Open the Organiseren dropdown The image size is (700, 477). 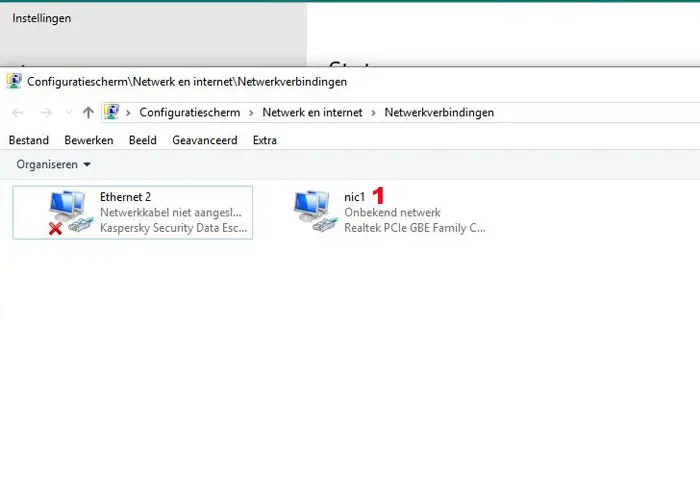click(54, 164)
